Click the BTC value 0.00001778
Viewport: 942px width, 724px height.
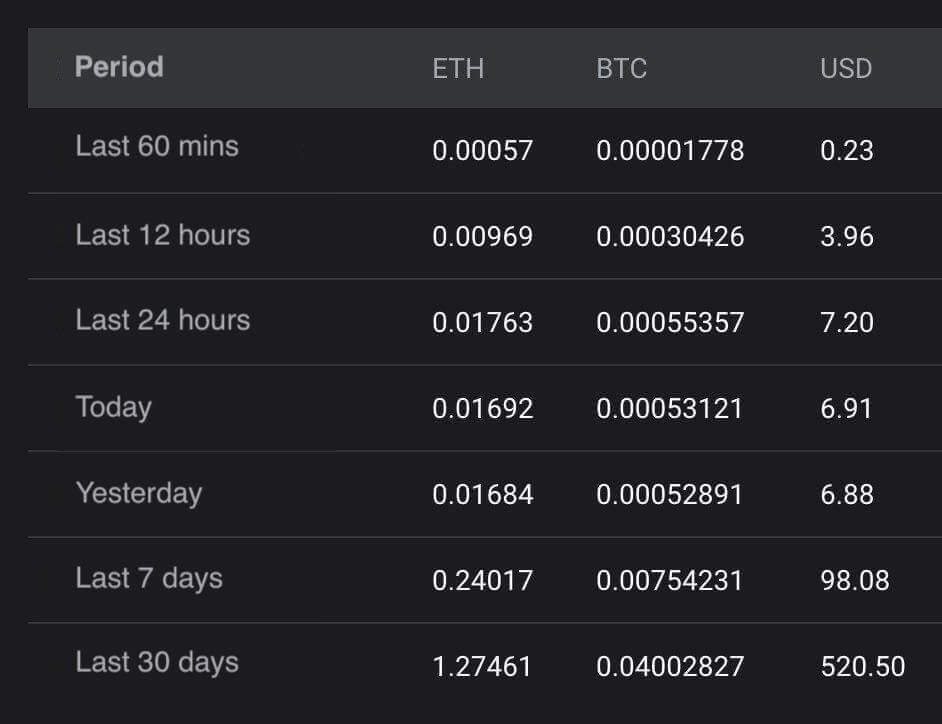pyautogui.click(x=670, y=150)
